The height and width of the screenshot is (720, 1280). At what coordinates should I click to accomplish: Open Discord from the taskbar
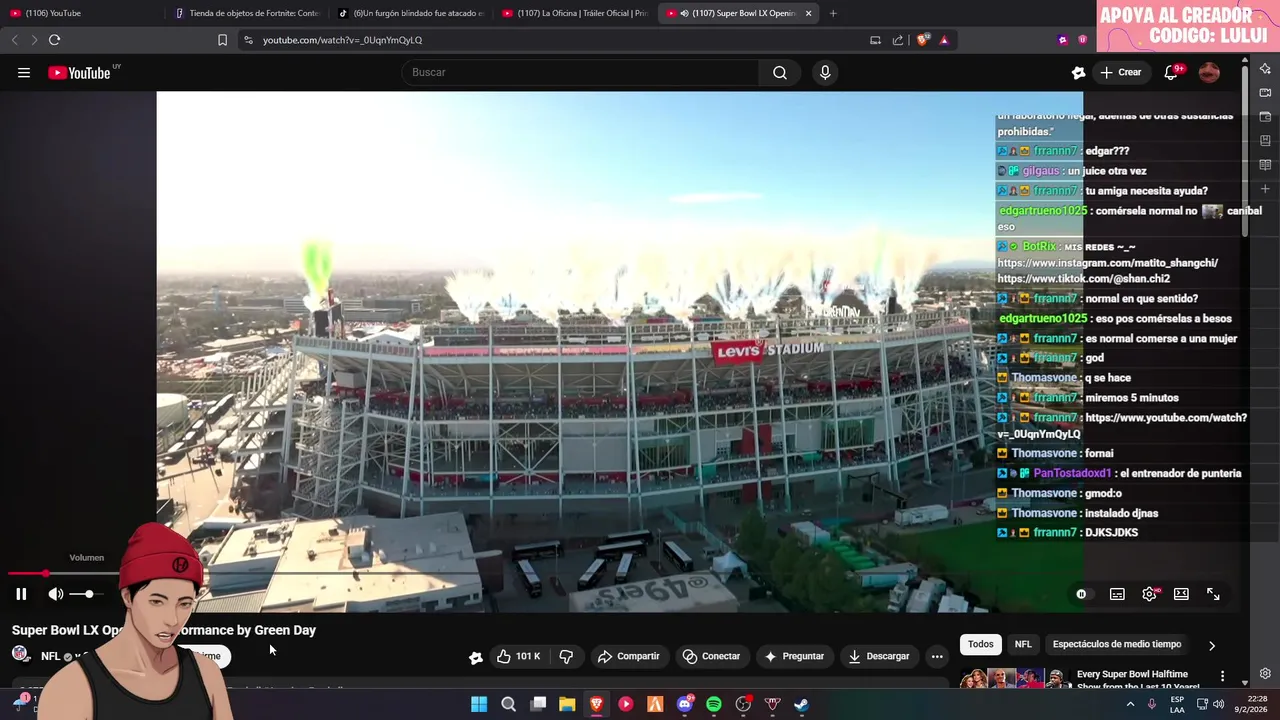click(685, 704)
